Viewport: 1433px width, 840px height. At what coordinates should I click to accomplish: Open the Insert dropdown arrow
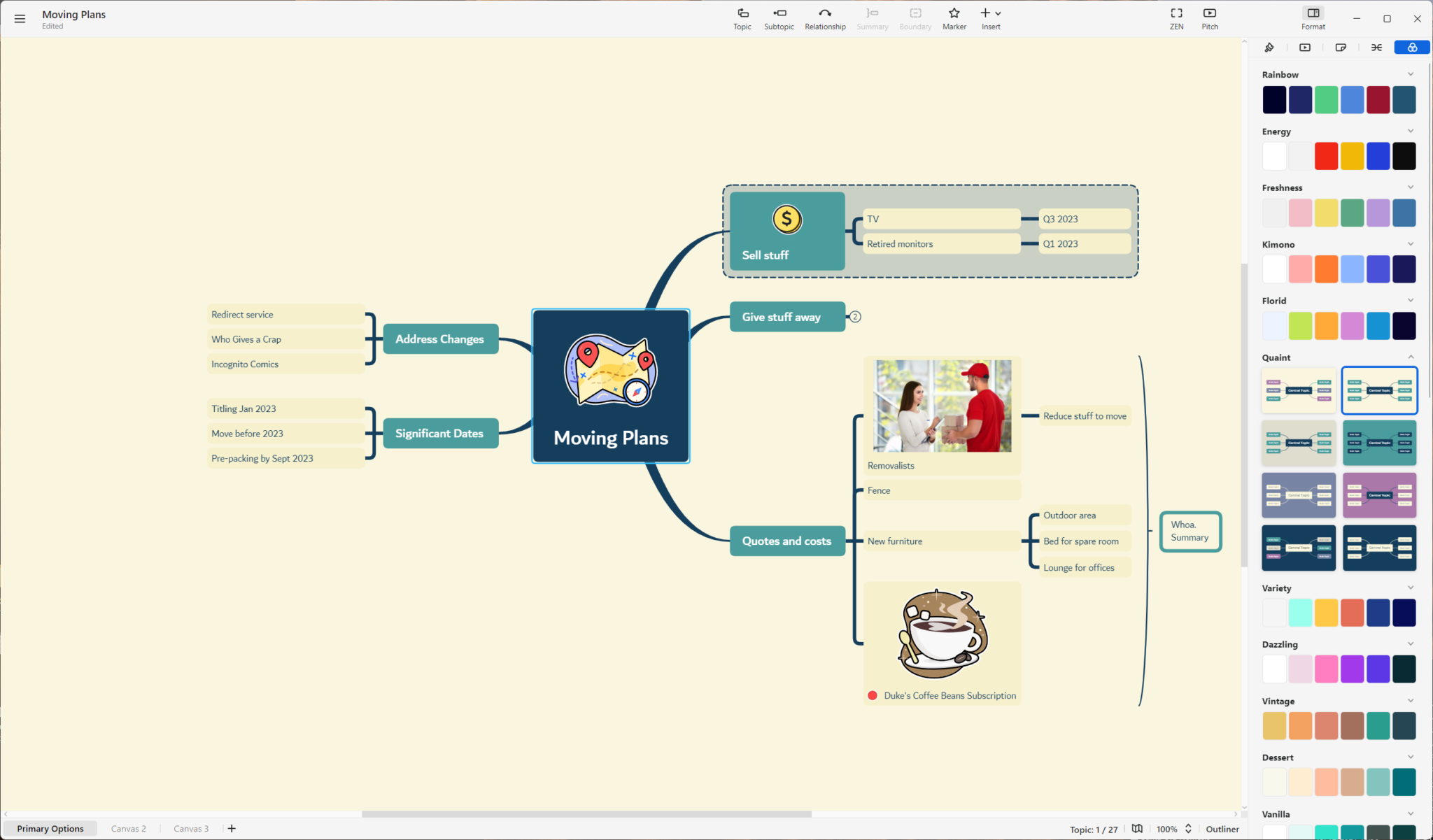pos(999,13)
